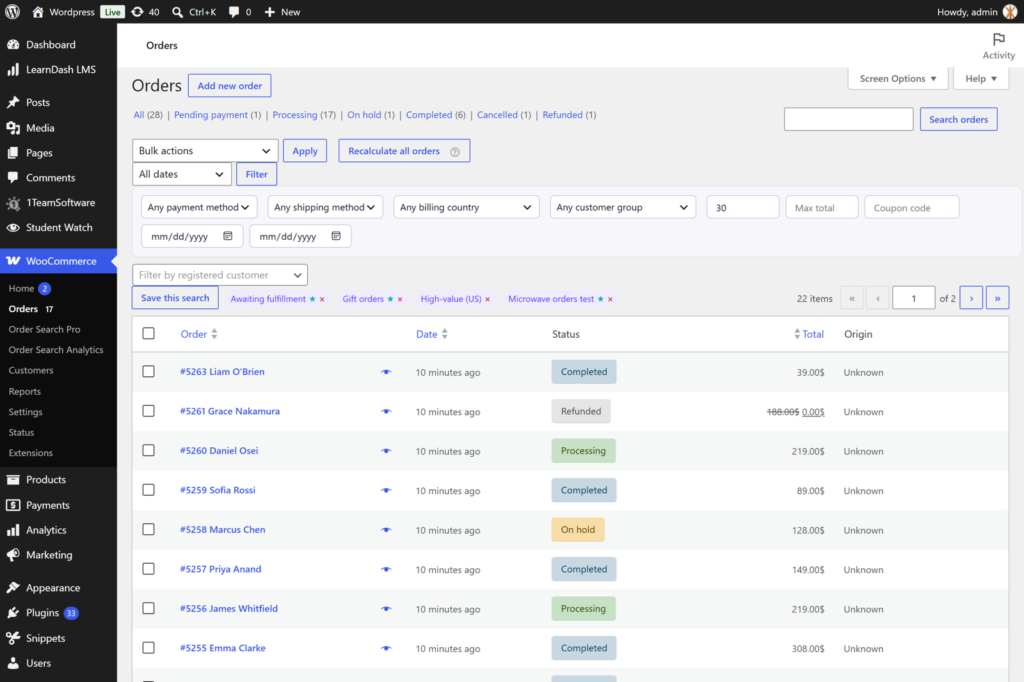The image size is (1024, 682).
Task: Click the plus New icon
Action: click(x=269, y=12)
